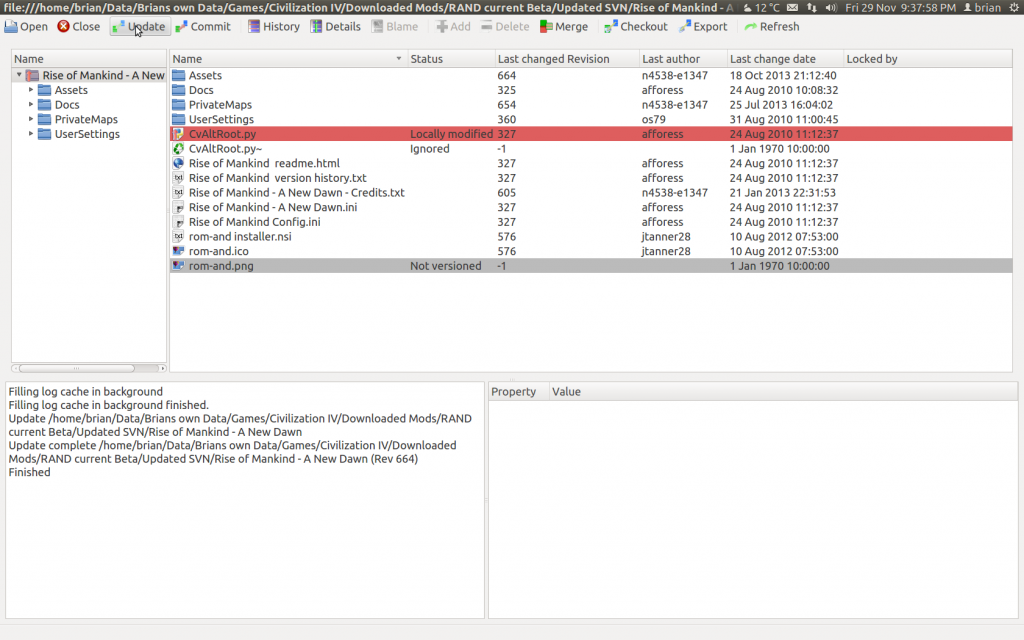Select Assets in the folder tree
Screen dimensions: 1024x640
(71, 90)
